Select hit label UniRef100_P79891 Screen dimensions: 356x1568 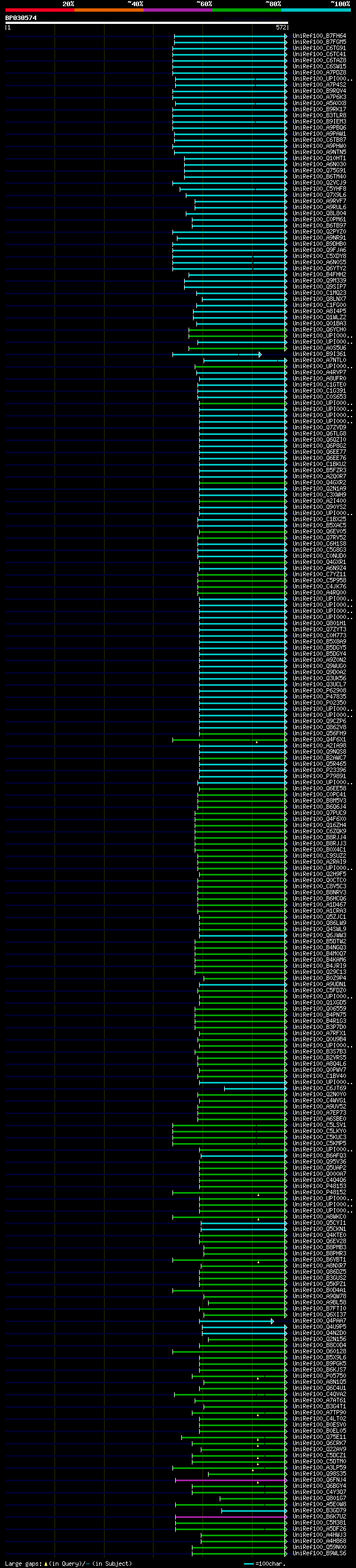319,776
